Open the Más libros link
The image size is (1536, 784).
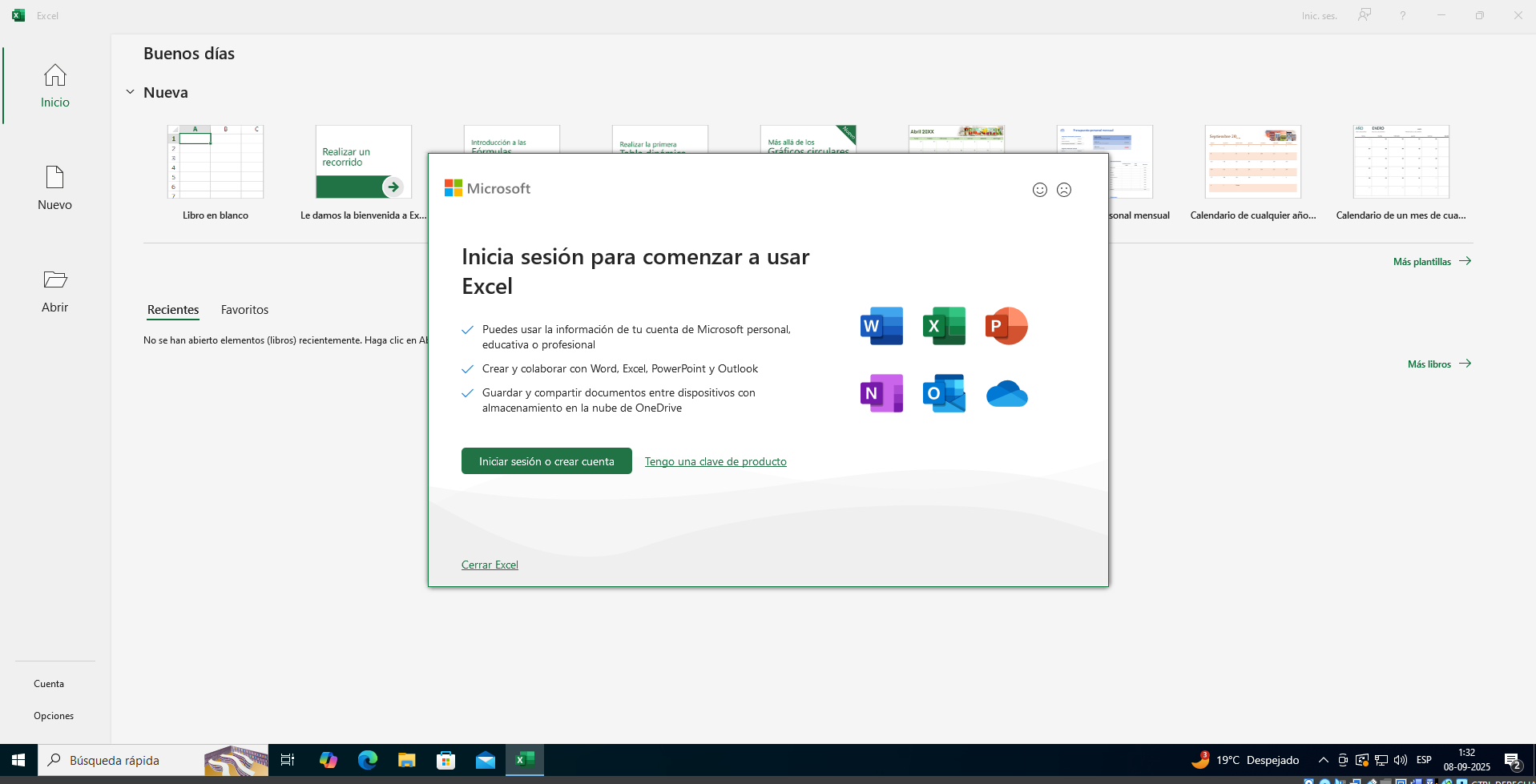click(1439, 364)
